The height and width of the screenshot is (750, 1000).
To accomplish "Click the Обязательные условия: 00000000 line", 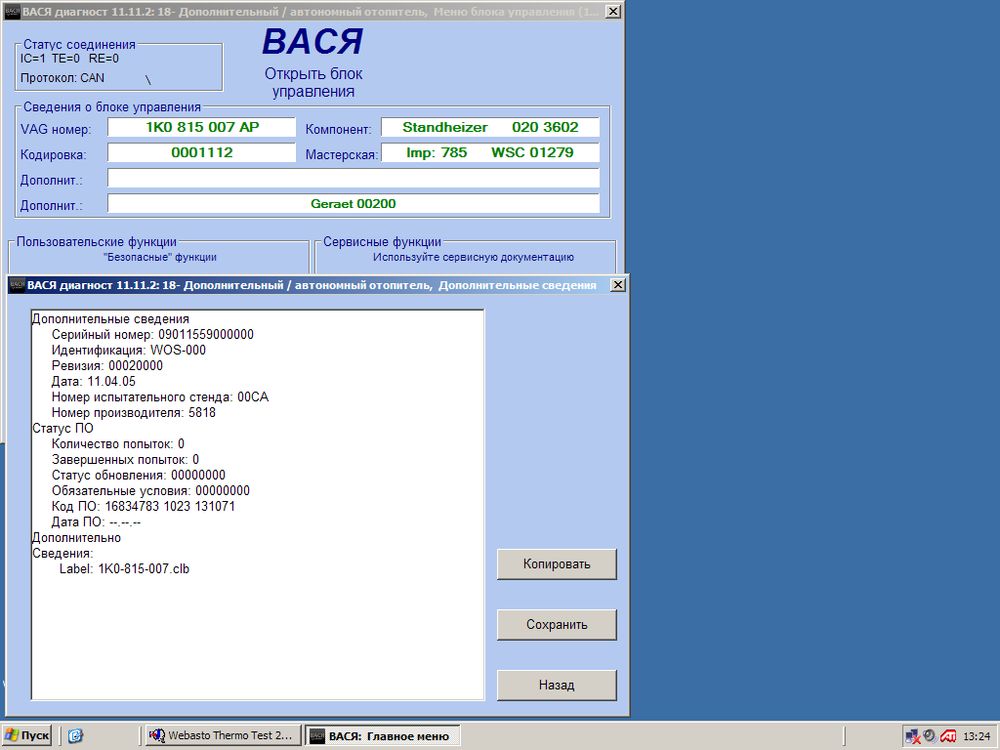I will (x=151, y=490).
